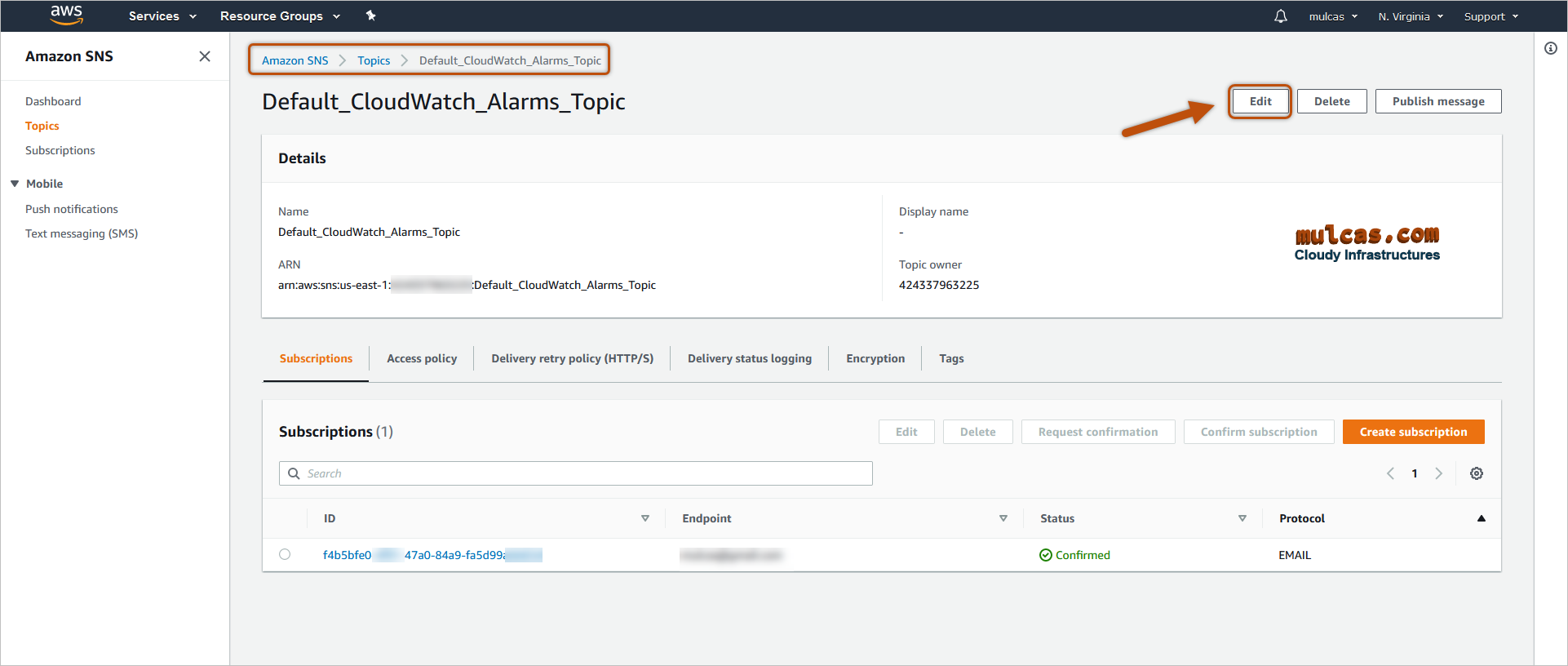The height and width of the screenshot is (666, 1568).
Task: Close the Amazon SNS navigation panel
Action: pyautogui.click(x=205, y=56)
